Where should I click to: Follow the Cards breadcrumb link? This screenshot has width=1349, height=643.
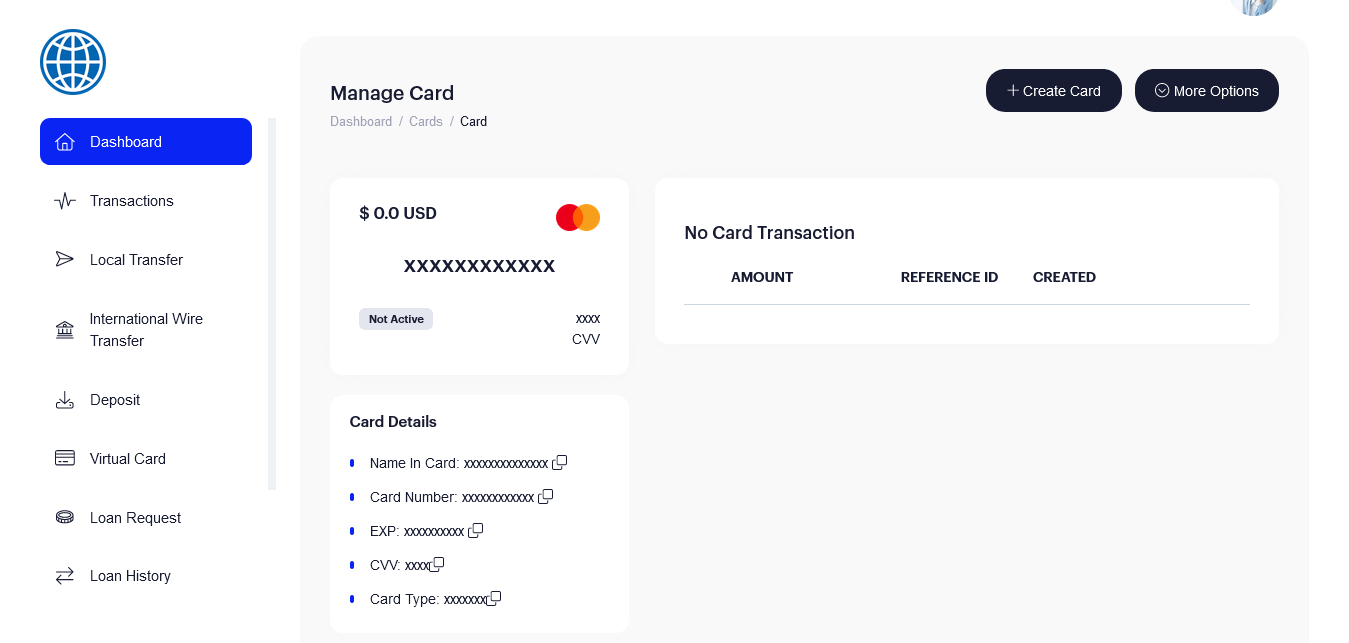click(426, 122)
